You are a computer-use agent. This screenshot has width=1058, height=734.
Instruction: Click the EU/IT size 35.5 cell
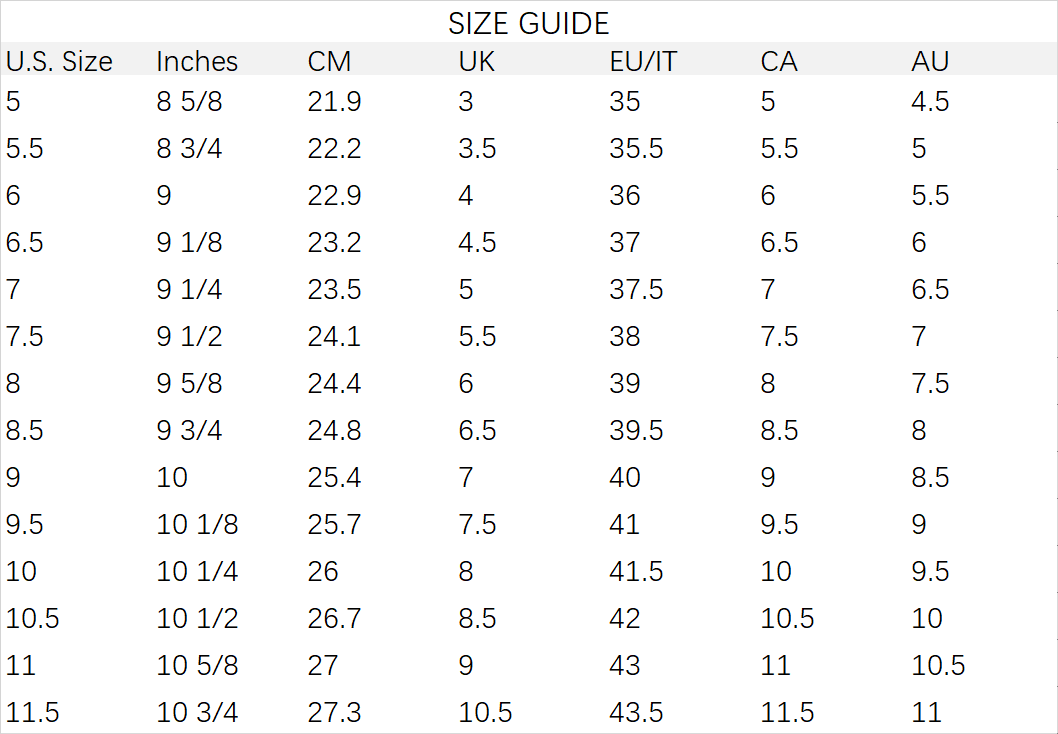click(x=636, y=149)
